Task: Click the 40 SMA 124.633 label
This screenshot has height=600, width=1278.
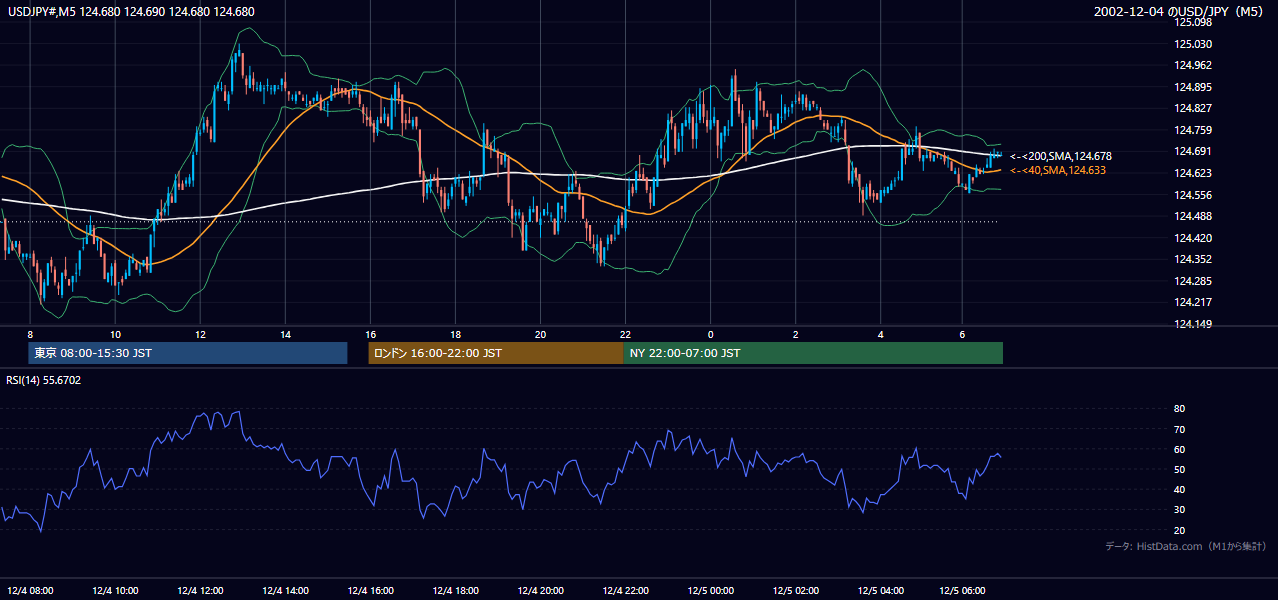Action: click(1058, 171)
